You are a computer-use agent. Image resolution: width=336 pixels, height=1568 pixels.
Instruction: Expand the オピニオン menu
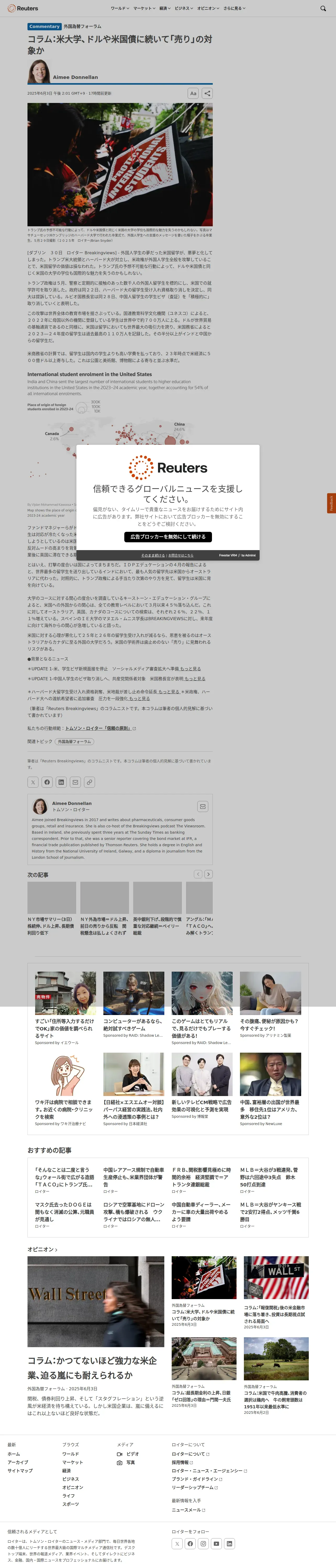[208, 9]
